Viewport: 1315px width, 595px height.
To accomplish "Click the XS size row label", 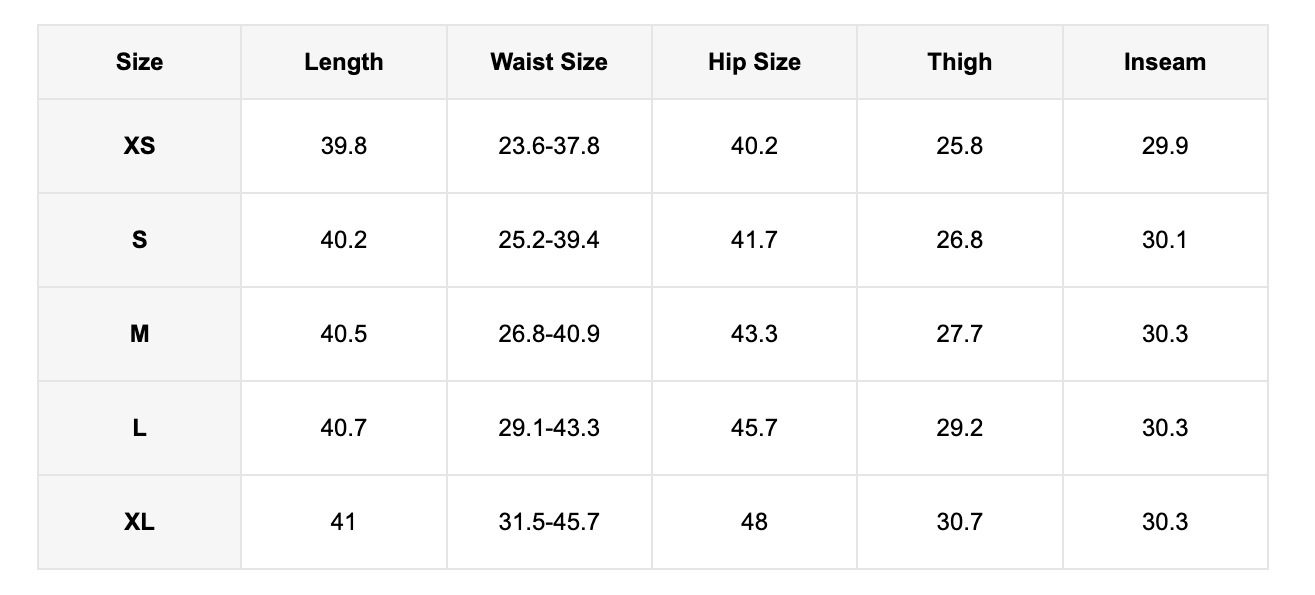I will click(139, 146).
